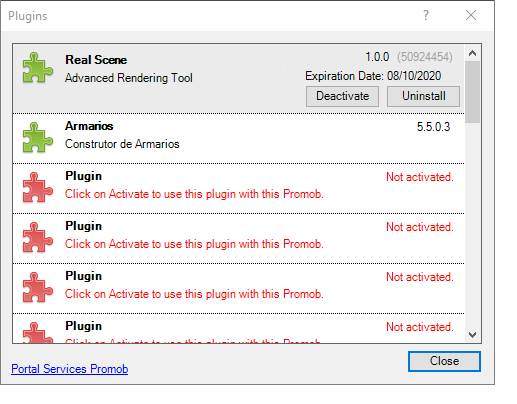Select the Real Scene plugin title

coord(96,60)
